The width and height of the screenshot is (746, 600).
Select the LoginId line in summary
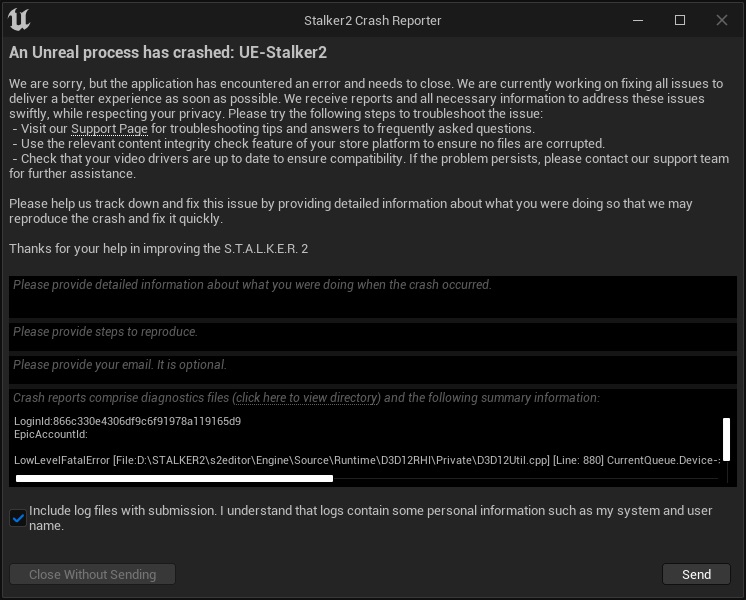coord(127,421)
